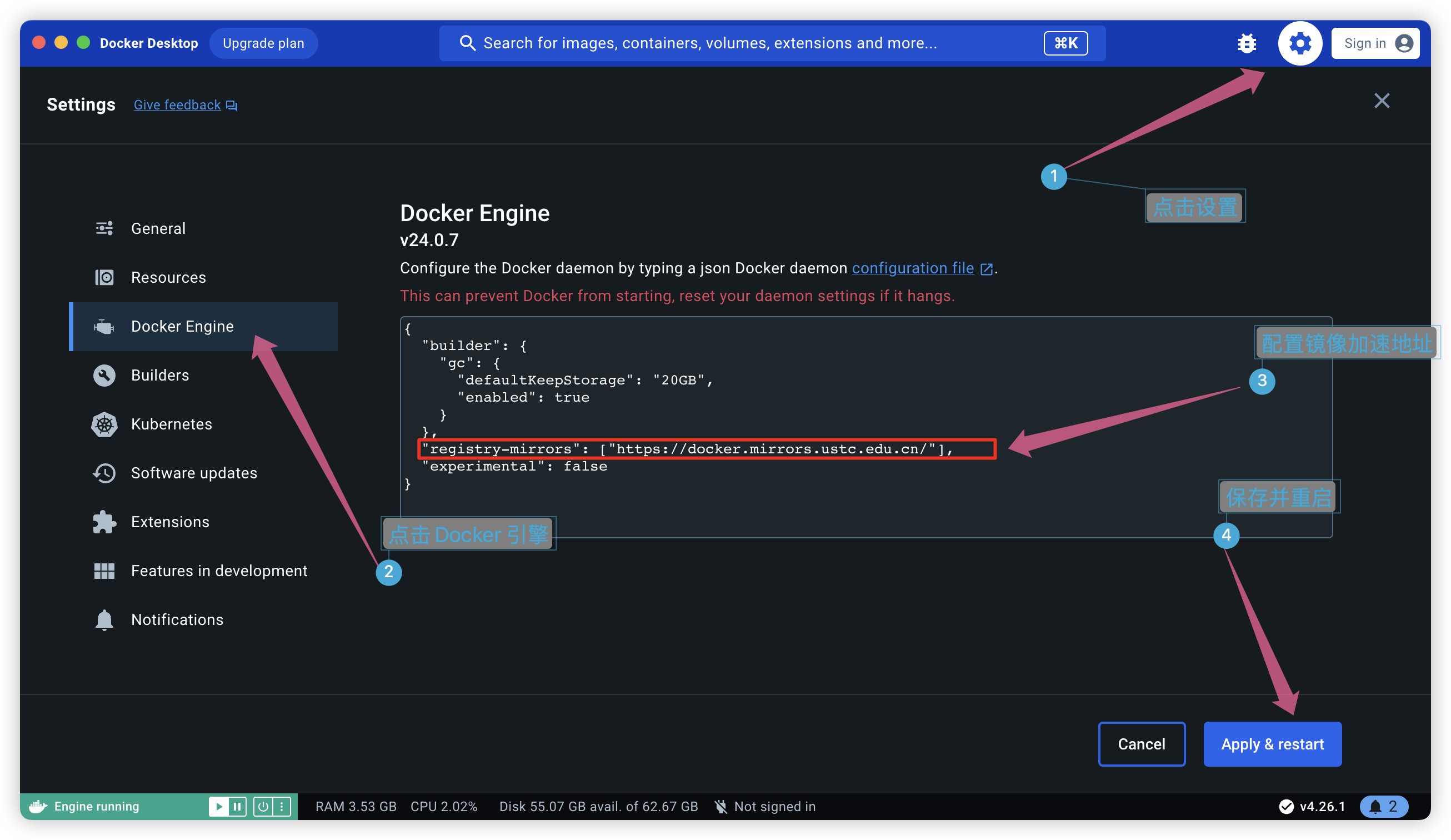Open the Notifications settings tab
The image size is (1451, 840).
point(203,620)
